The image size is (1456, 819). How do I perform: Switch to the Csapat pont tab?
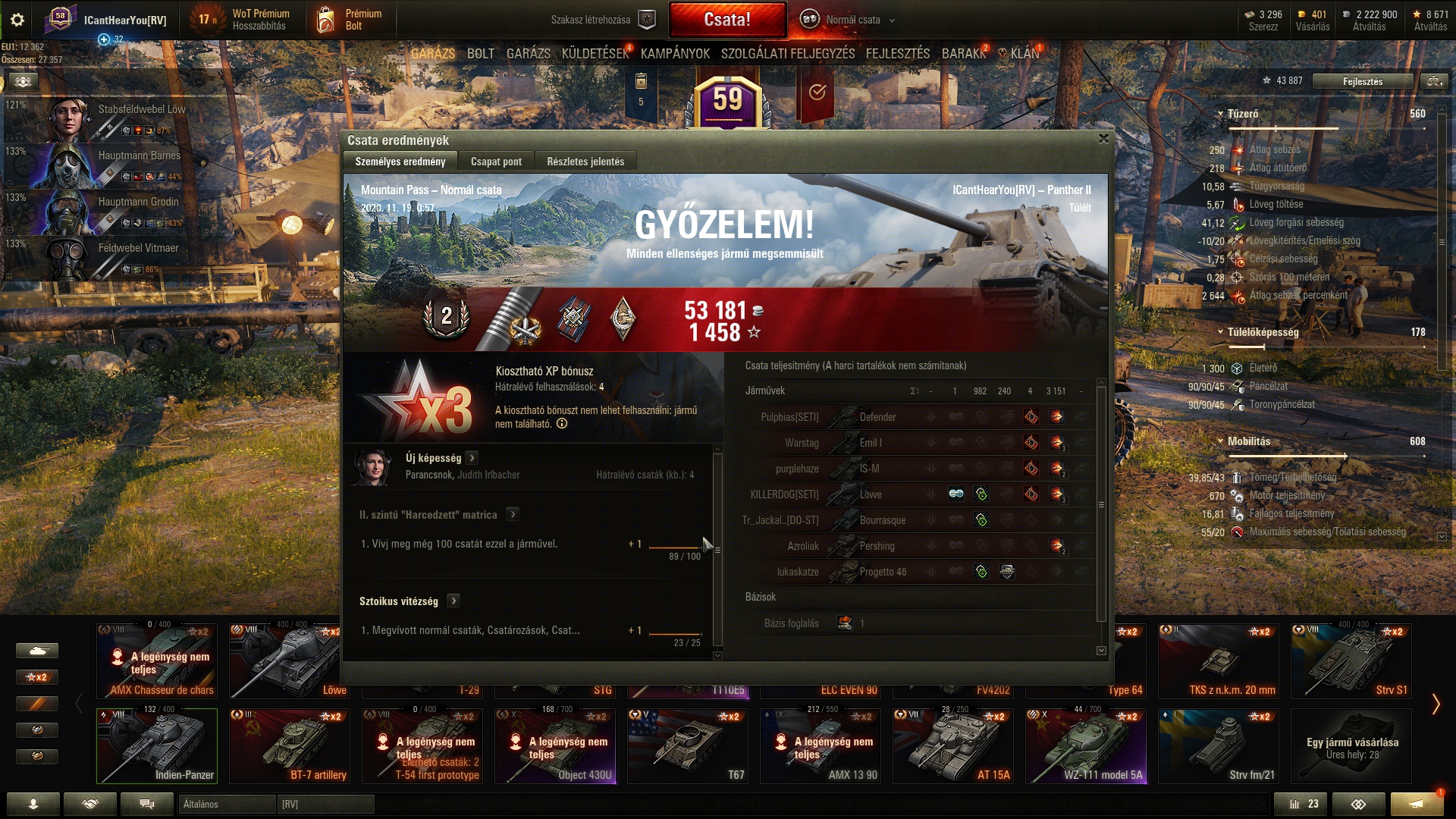tap(496, 162)
